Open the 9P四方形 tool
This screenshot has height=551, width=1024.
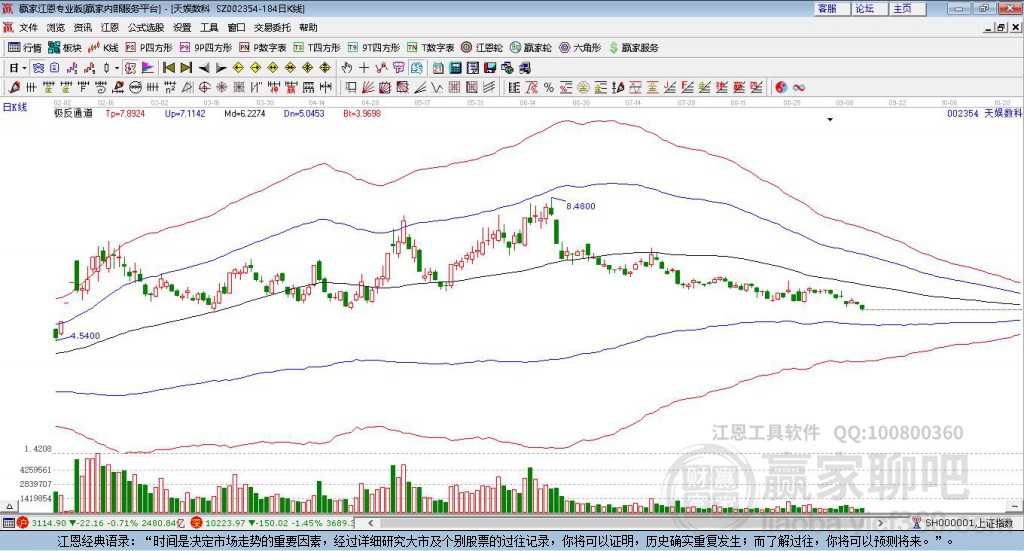206,48
